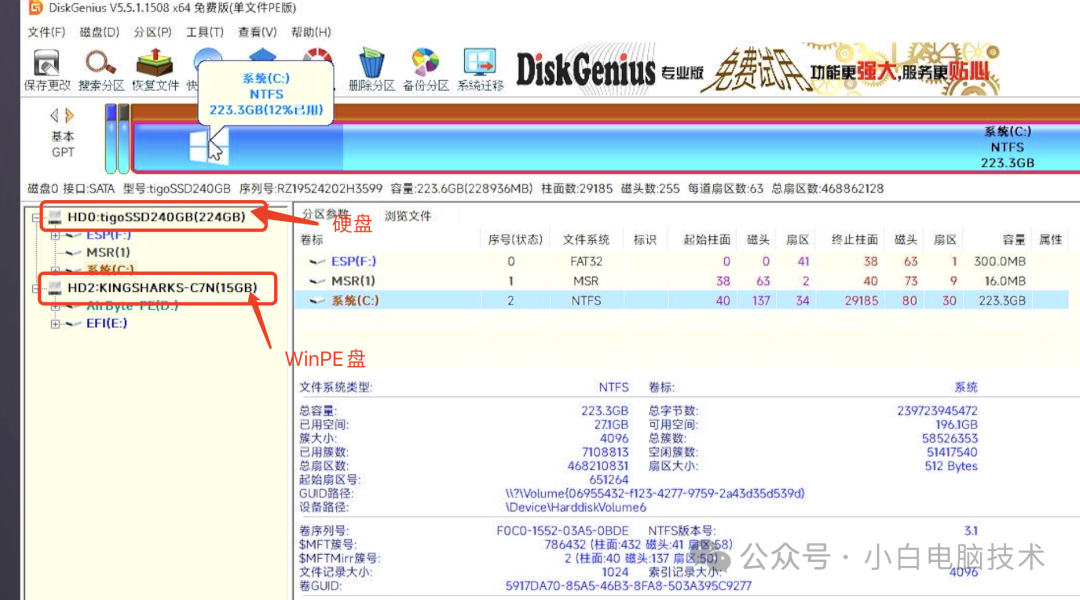Collapse the HD0:tigoSSD240GB tree node
The width and height of the screenshot is (1080, 600).
[35, 217]
